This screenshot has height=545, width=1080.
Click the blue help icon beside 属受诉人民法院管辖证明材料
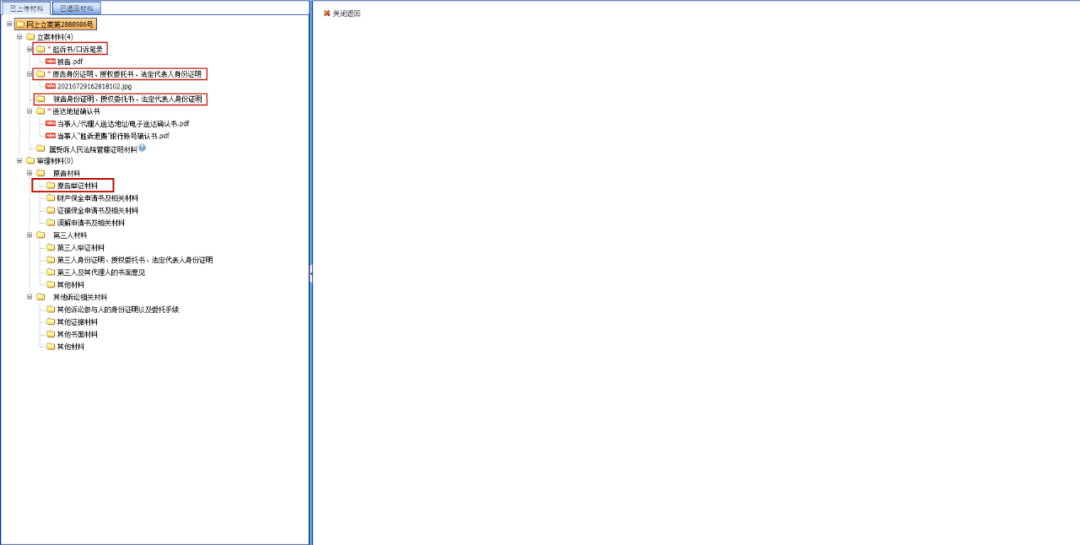coord(142,148)
